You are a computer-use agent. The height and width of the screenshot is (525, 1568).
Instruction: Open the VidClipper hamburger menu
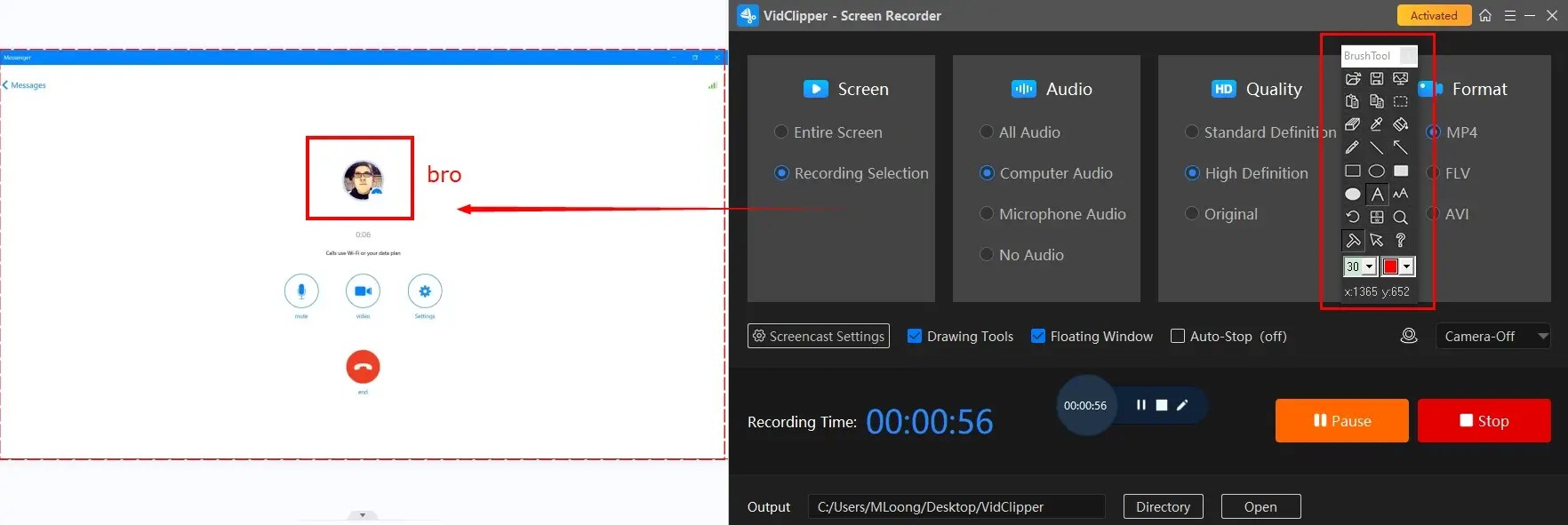point(1510,15)
